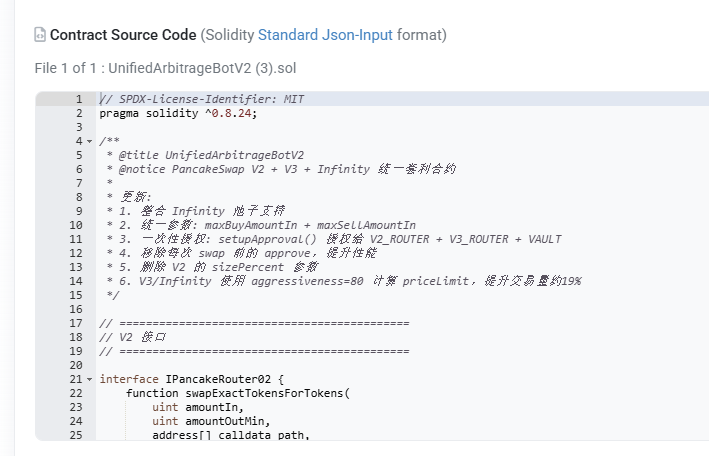Collapse the IPancakeRouter02 interface at line 21
709x456 pixels.
coord(90,379)
